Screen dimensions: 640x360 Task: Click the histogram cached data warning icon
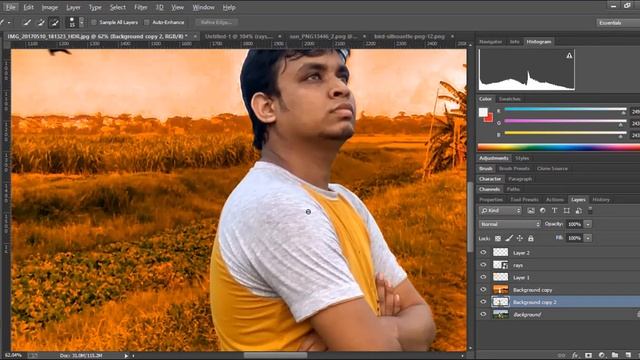[x=569, y=56]
